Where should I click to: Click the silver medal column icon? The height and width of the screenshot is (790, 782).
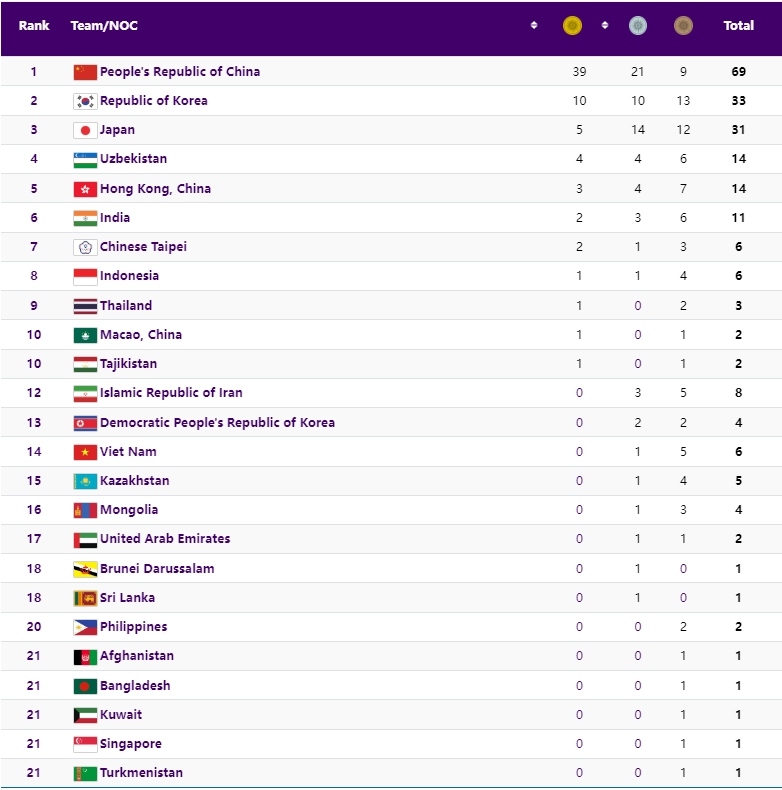pyautogui.click(x=637, y=26)
